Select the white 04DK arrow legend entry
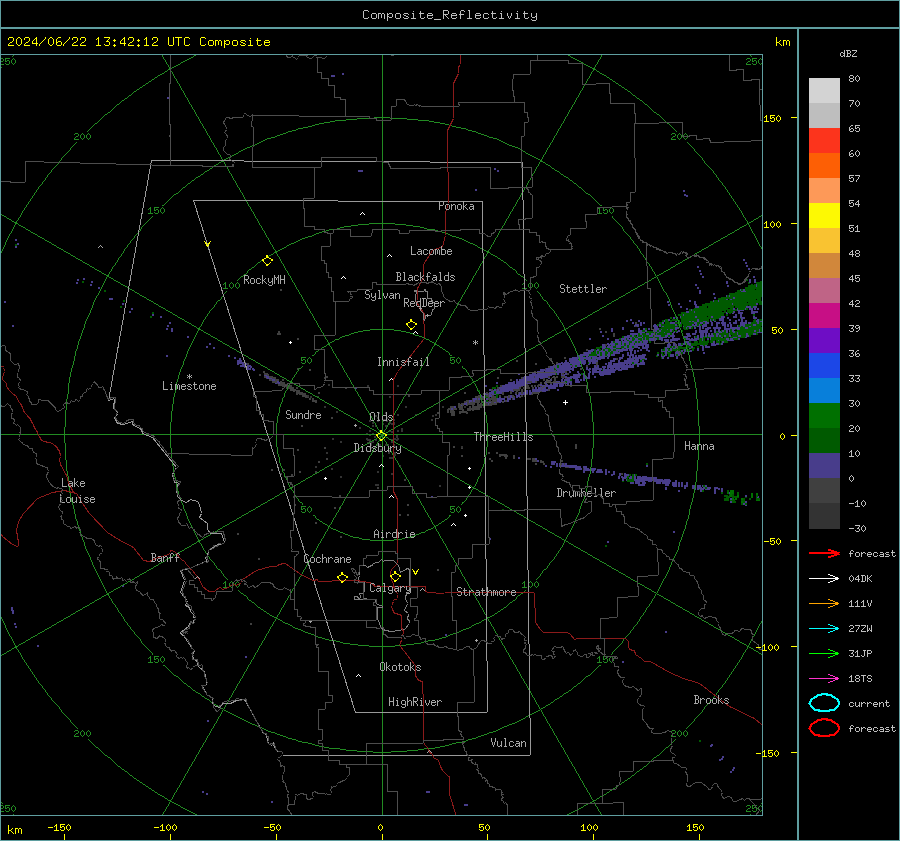 tap(824, 579)
